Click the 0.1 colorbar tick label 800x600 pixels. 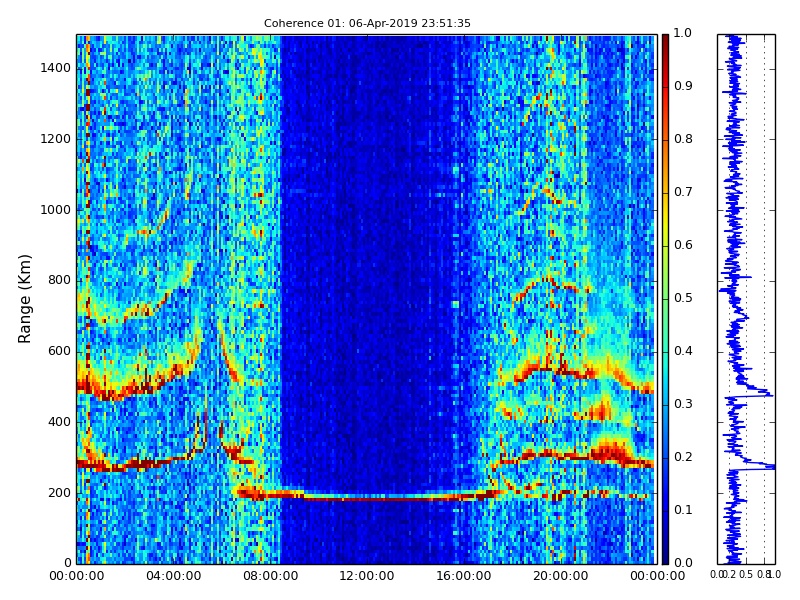pos(683,510)
